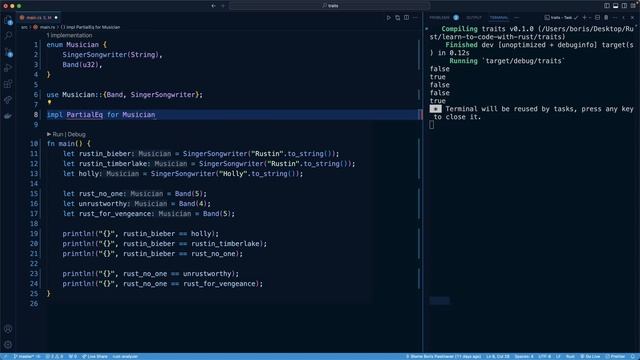This screenshot has width=640, height=360.
Task: Switch to the Output tab
Action: point(474,18)
